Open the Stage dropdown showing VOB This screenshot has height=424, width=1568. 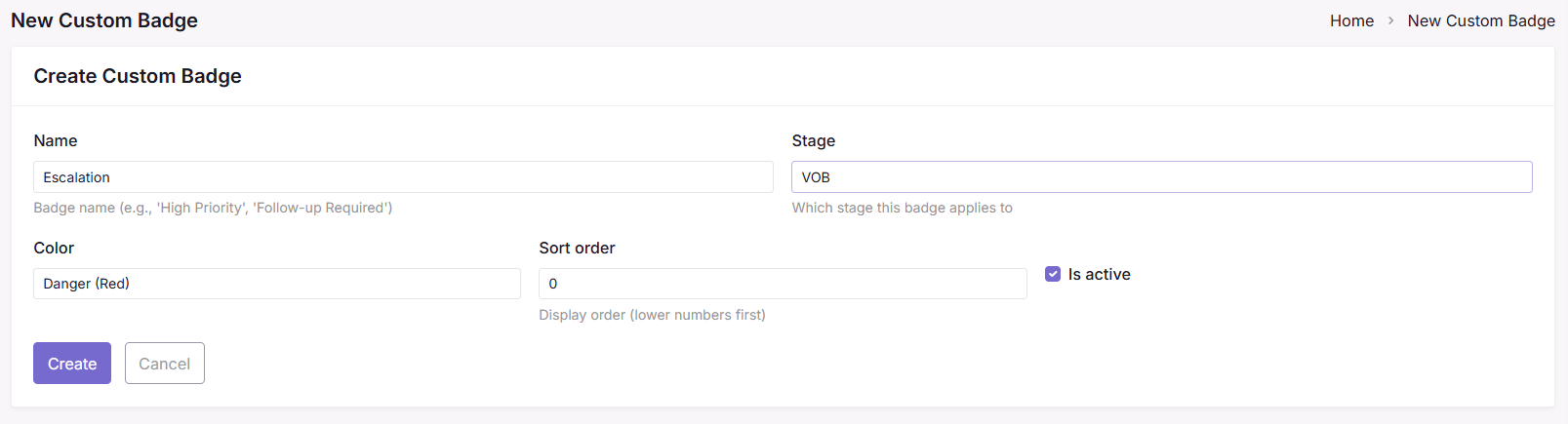pyautogui.click(x=1161, y=177)
